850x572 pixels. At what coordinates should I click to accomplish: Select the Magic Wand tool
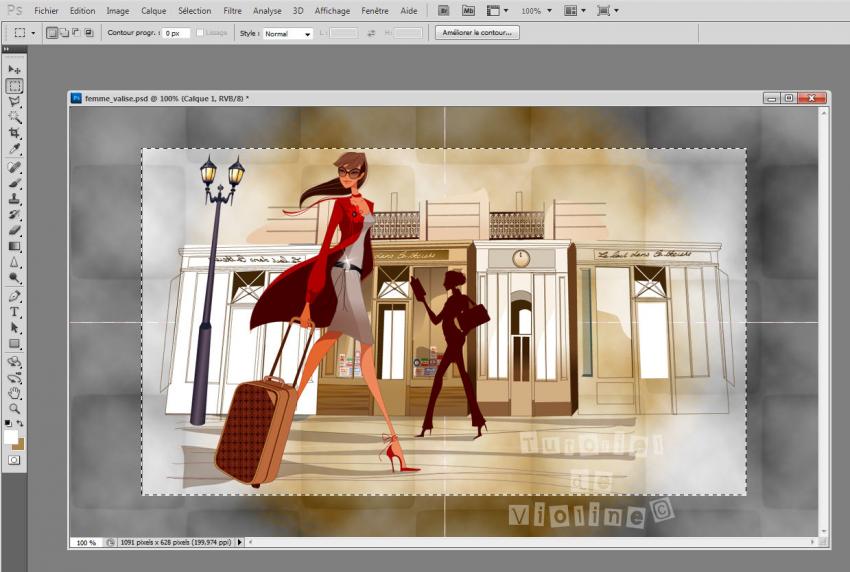point(15,117)
